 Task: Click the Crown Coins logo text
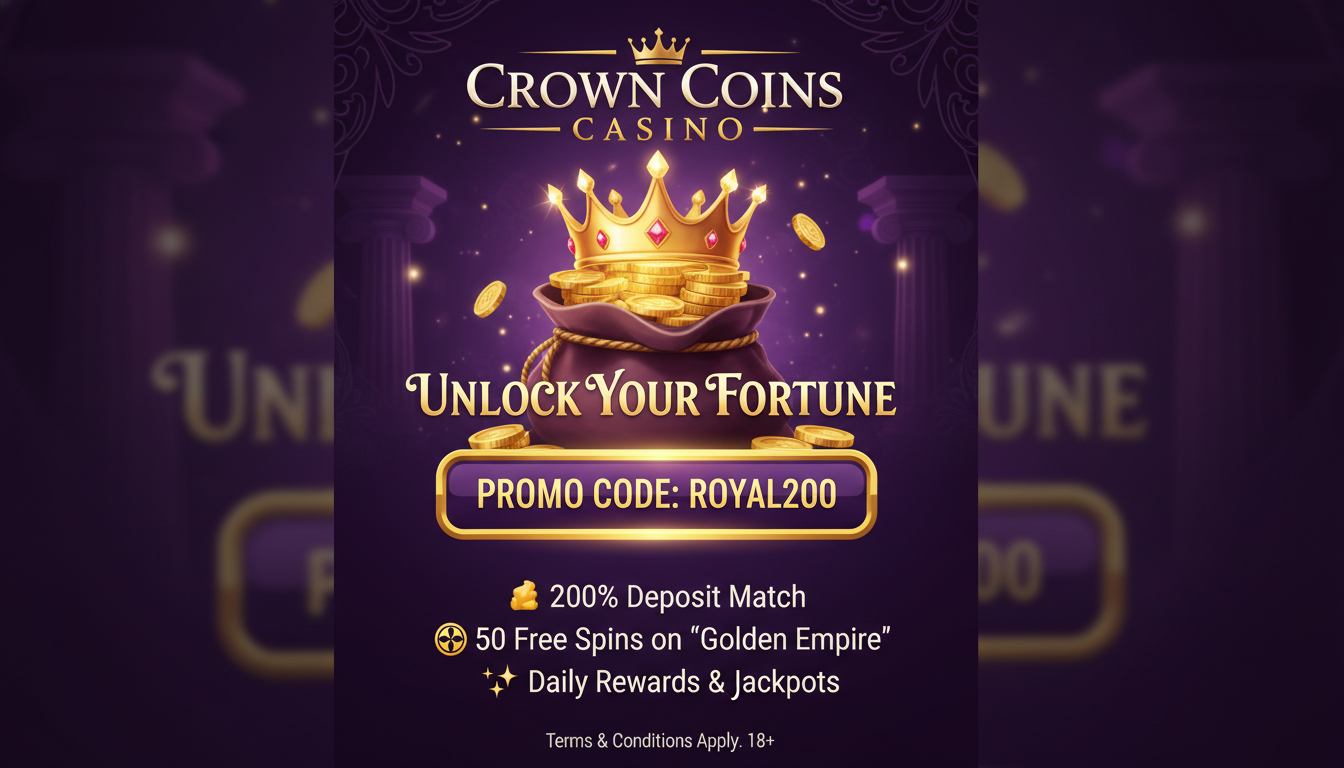(x=656, y=87)
